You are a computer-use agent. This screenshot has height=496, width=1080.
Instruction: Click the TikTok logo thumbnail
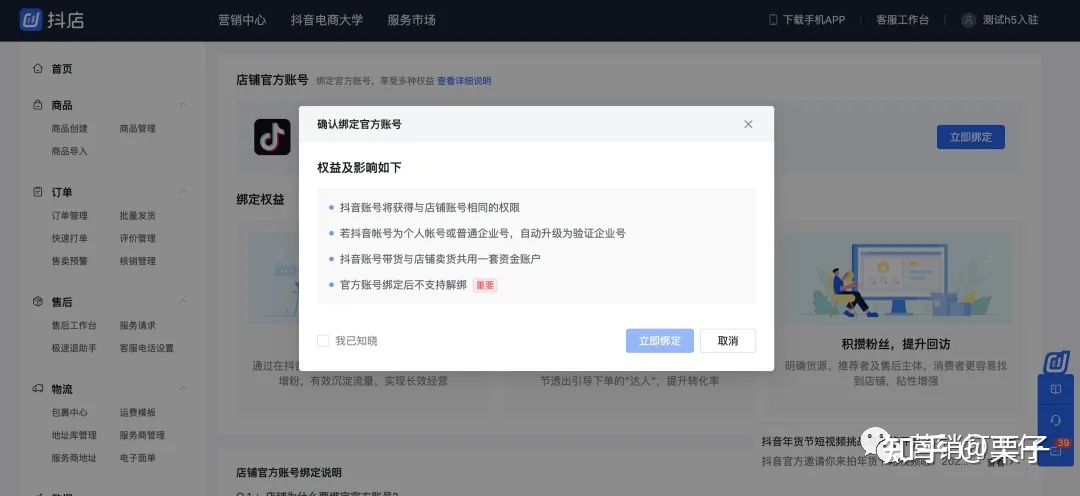[272, 137]
